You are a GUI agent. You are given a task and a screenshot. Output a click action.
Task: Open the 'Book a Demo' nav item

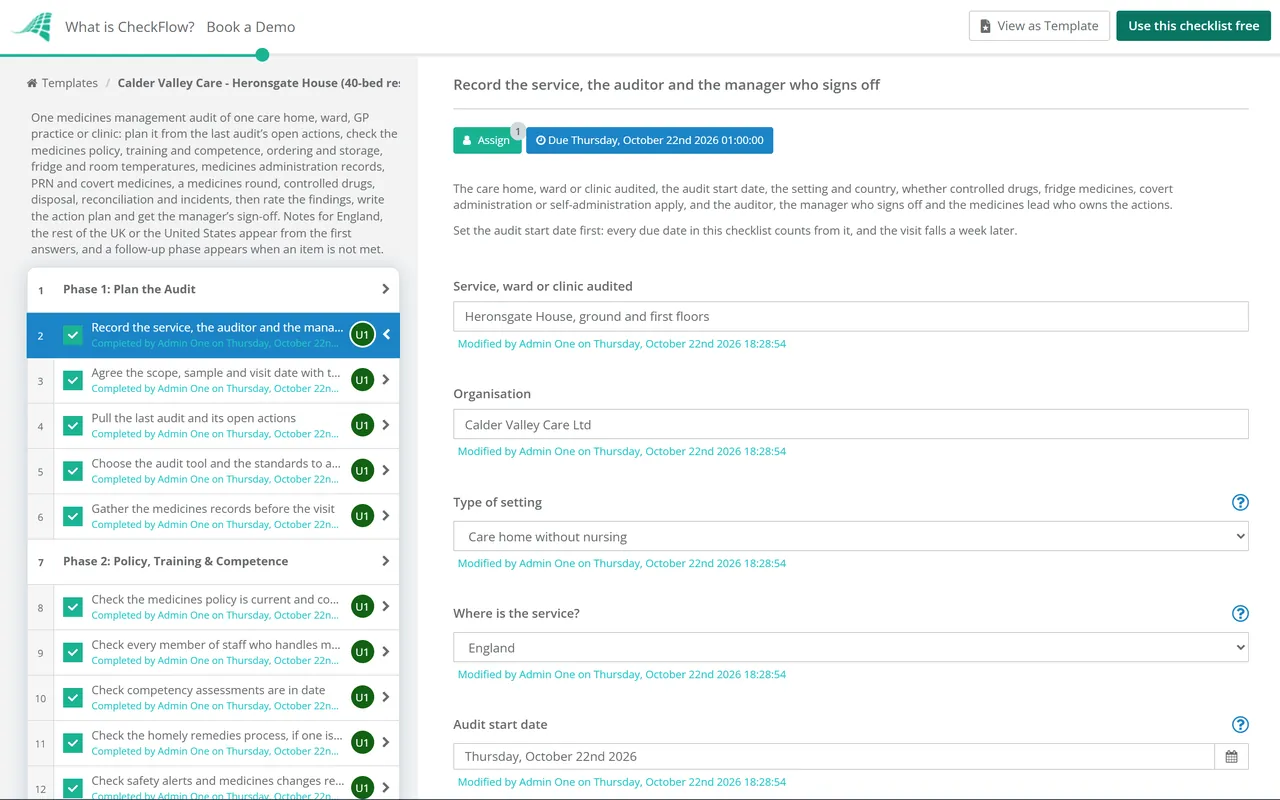(x=251, y=27)
